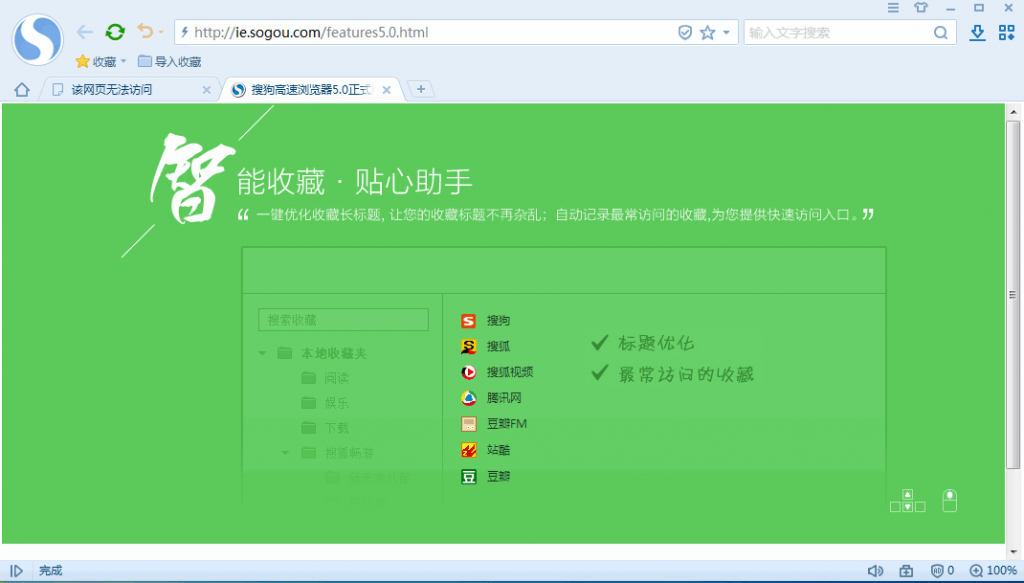Screen dimensions: 1024x583
Task: Expand the undo-close history dropdown arrow
Action: (161, 33)
